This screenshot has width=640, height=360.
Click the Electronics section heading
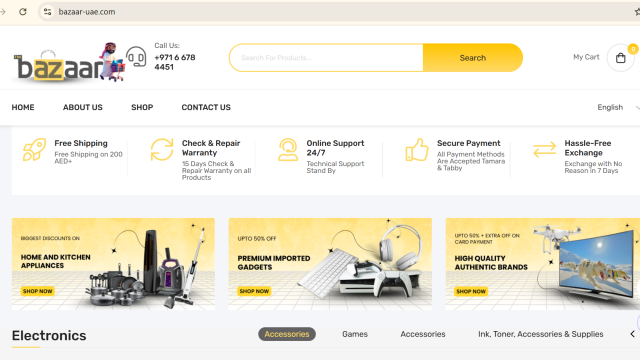[x=49, y=336]
